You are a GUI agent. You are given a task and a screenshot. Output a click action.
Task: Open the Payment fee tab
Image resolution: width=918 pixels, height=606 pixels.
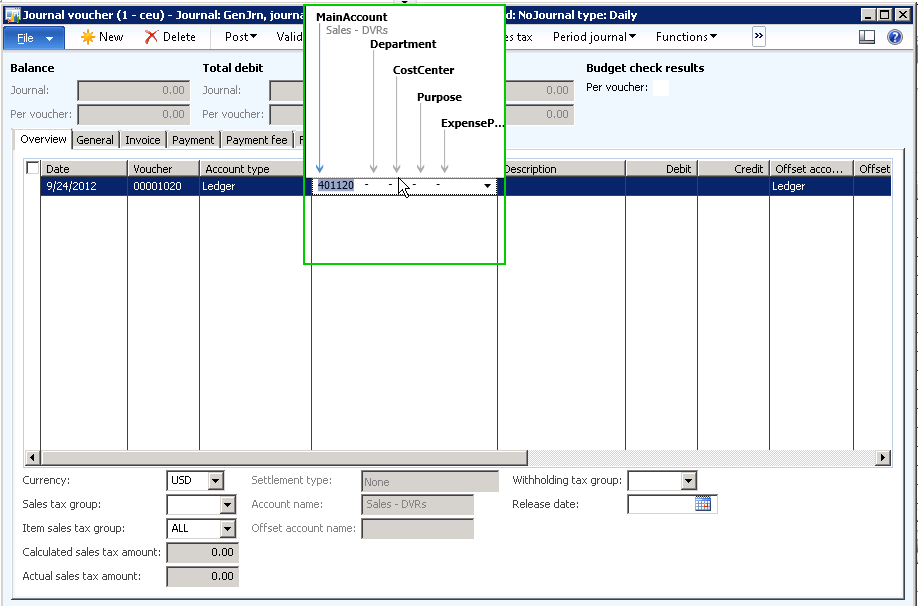257,140
